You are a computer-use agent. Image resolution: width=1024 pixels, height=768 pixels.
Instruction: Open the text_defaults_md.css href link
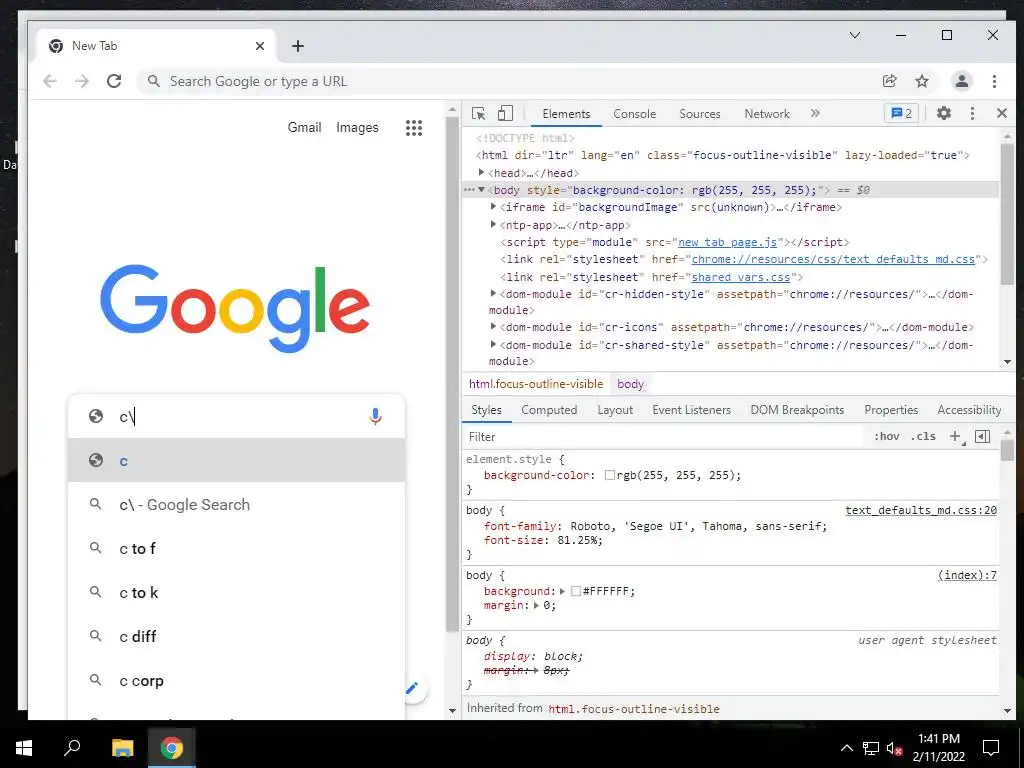pyautogui.click(x=833, y=259)
